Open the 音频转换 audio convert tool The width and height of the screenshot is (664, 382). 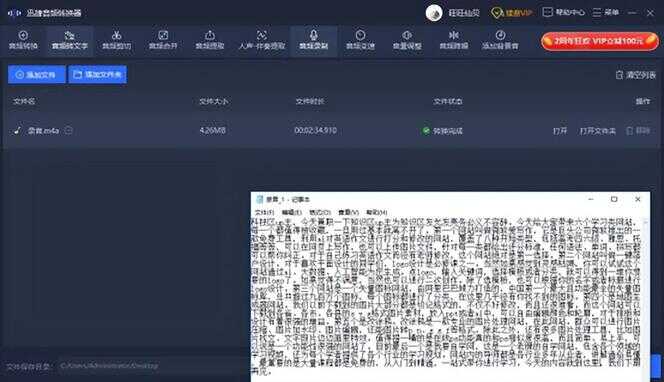pos(23,40)
